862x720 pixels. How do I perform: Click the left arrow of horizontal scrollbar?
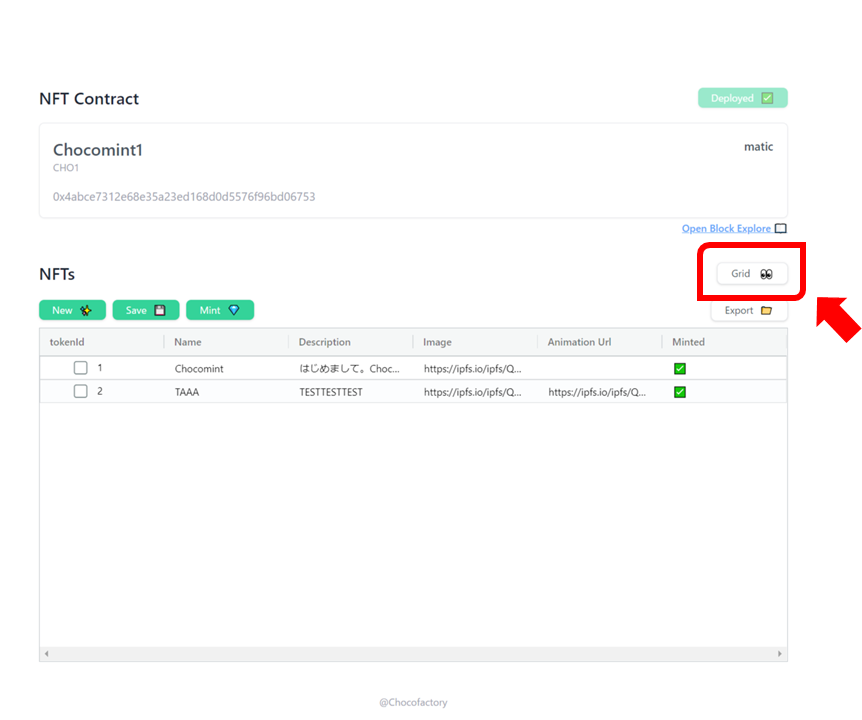[x=46, y=654]
